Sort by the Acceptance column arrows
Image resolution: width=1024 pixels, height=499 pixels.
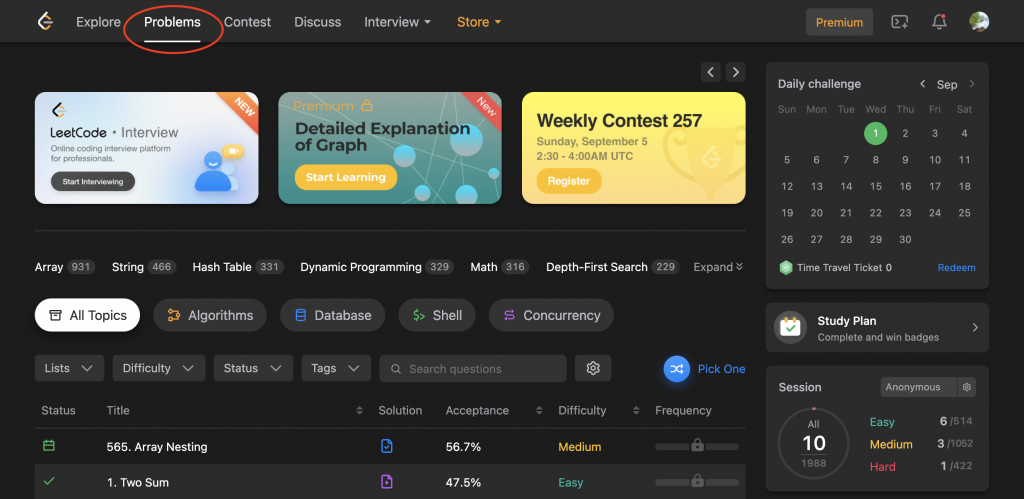click(x=539, y=411)
